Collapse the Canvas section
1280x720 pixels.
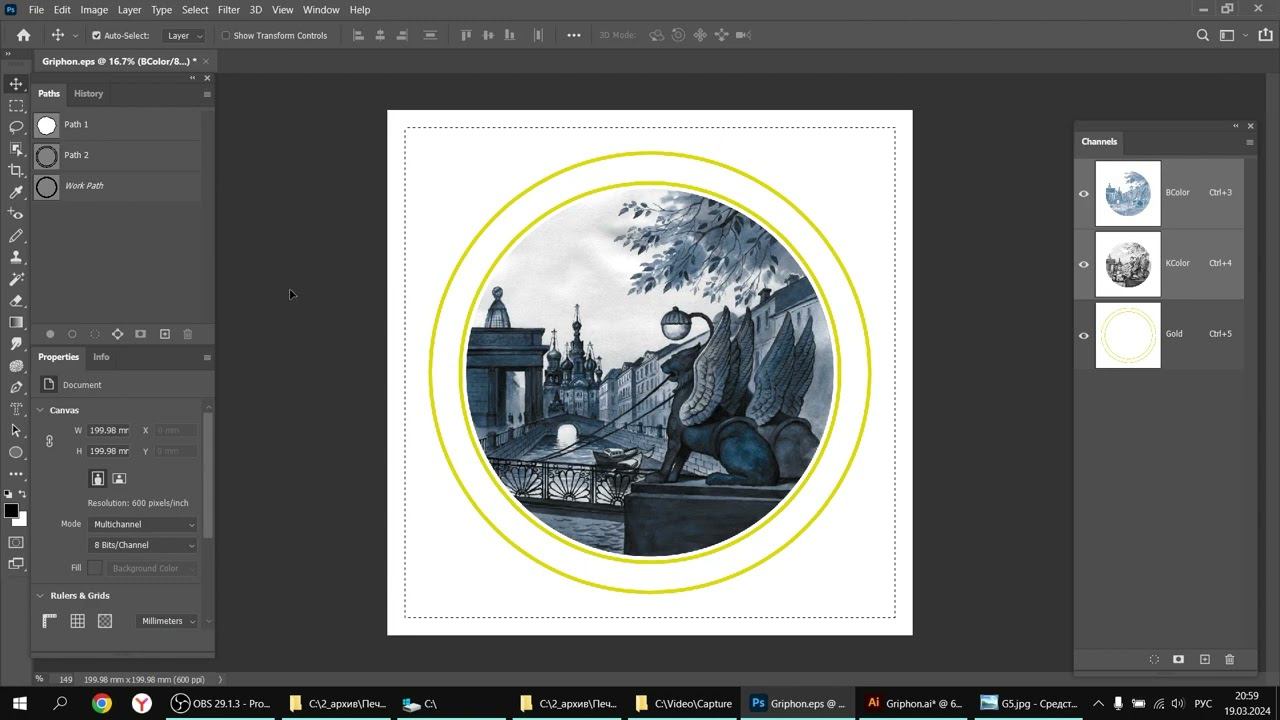pyautogui.click(x=40, y=410)
